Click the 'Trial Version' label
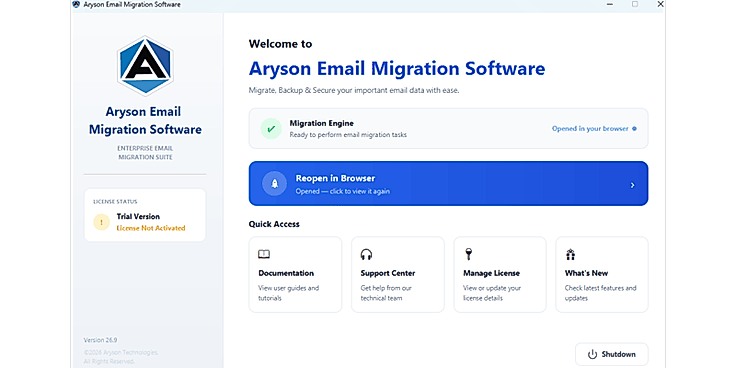This screenshot has width=736, height=368. point(138,216)
